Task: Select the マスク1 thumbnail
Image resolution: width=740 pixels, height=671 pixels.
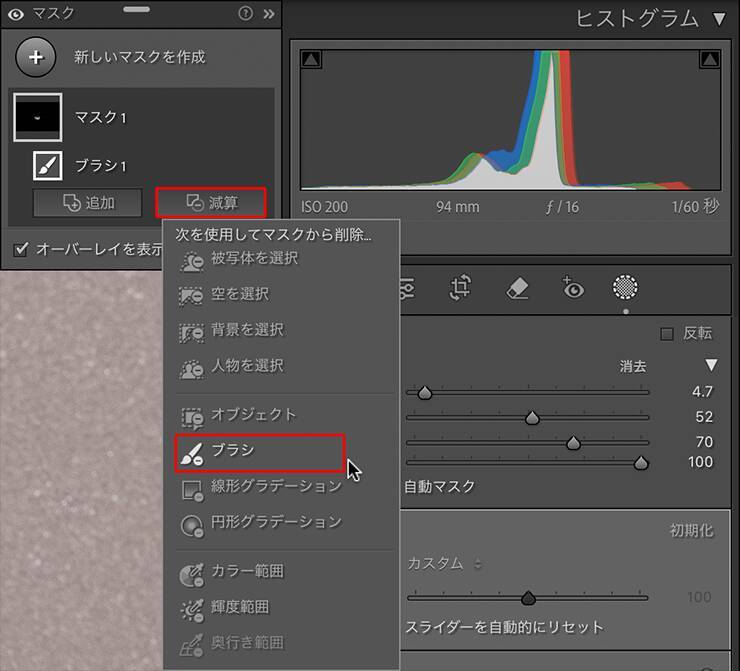Action: pyautogui.click(x=38, y=118)
